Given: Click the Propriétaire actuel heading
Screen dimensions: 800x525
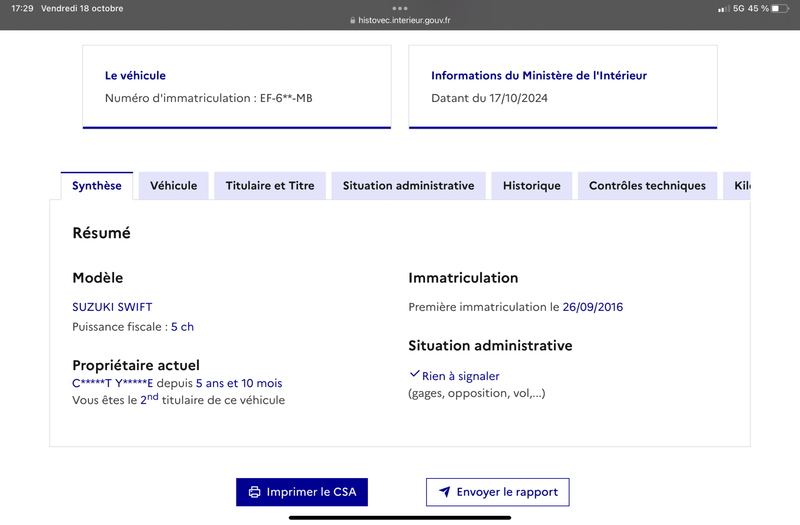Looking at the screenshot, I should pos(136,365).
